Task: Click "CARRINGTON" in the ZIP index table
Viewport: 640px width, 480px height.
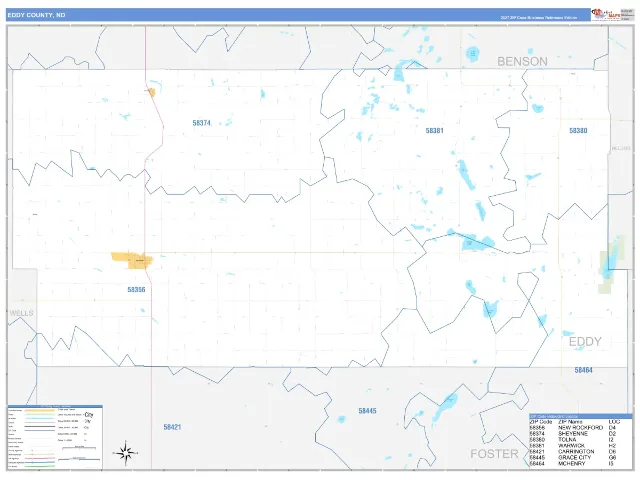Action: (x=576, y=452)
